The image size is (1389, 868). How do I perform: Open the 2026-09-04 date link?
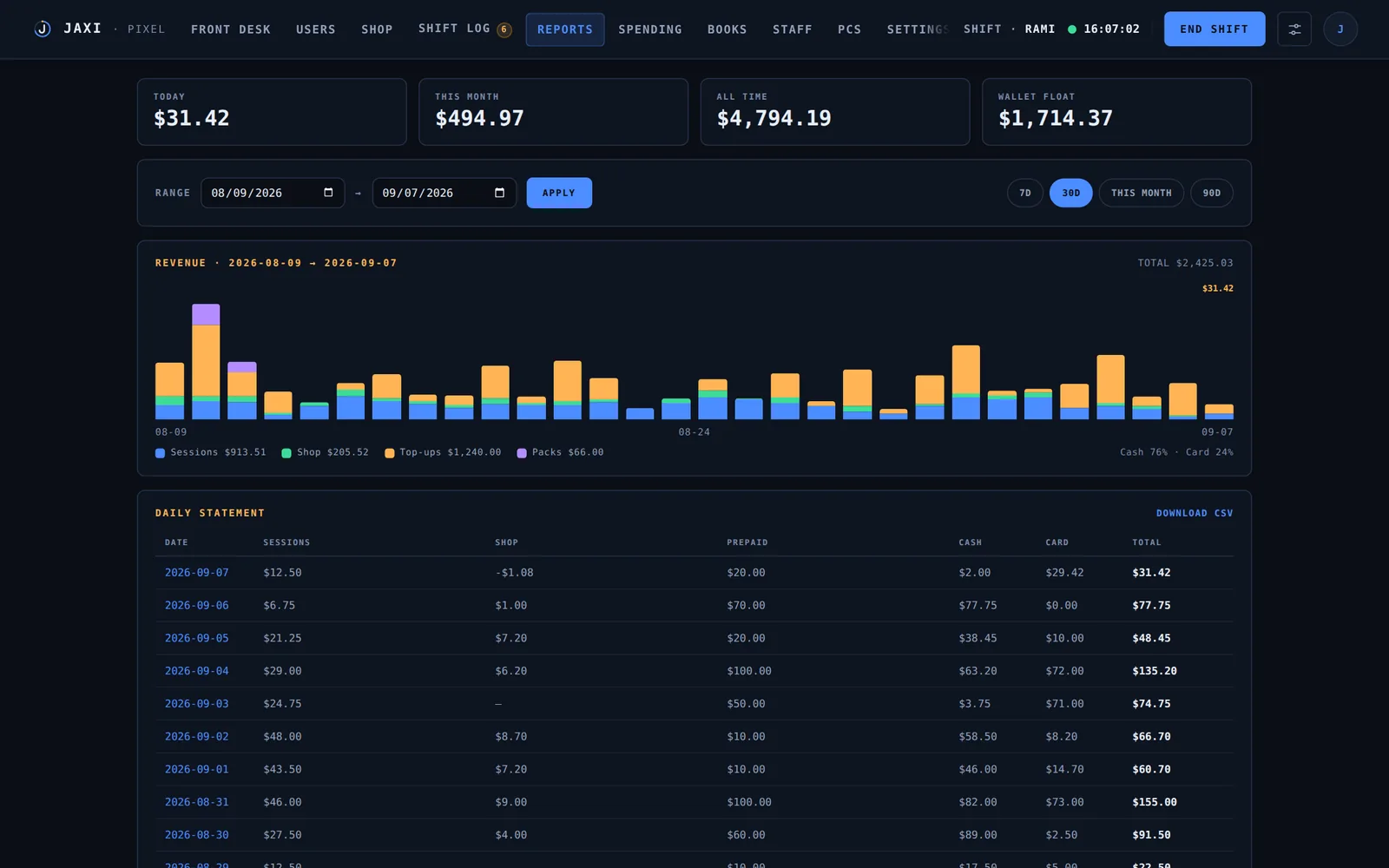click(x=197, y=671)
